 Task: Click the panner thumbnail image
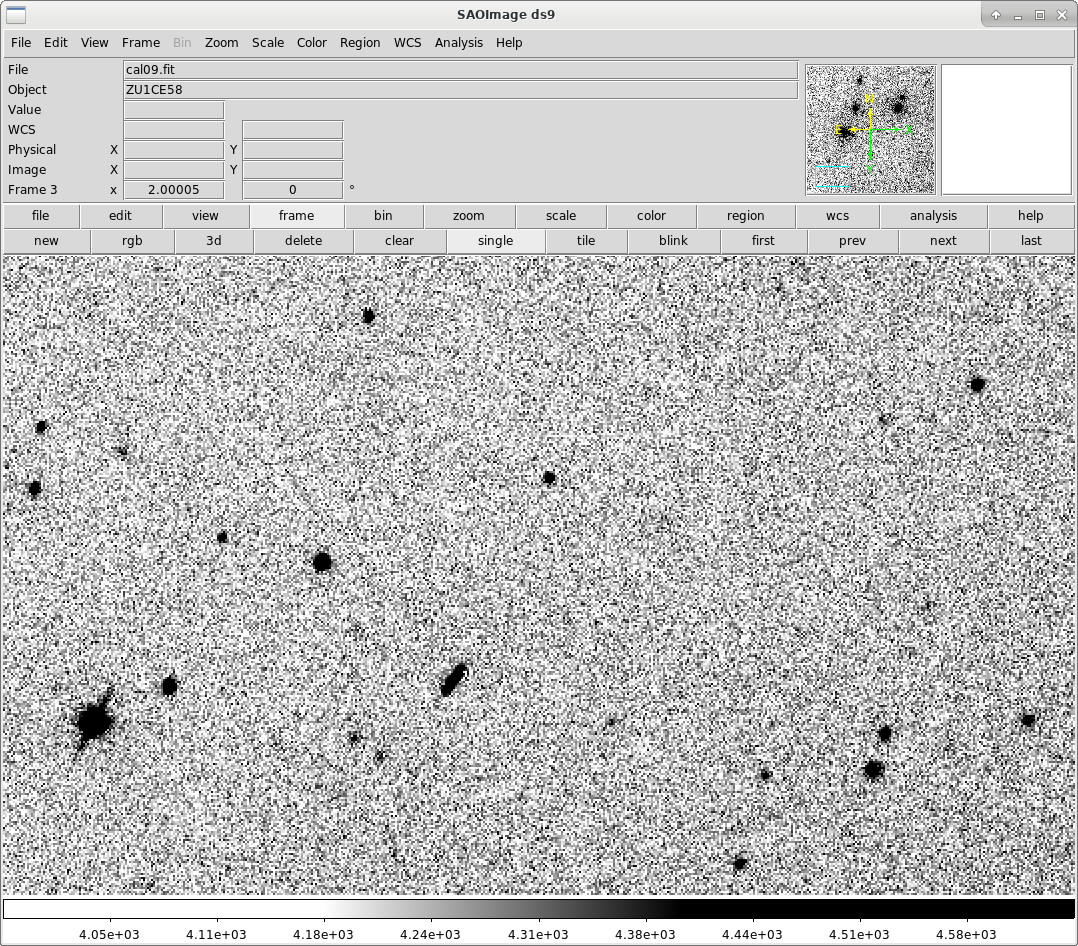(x=870, y=130)
